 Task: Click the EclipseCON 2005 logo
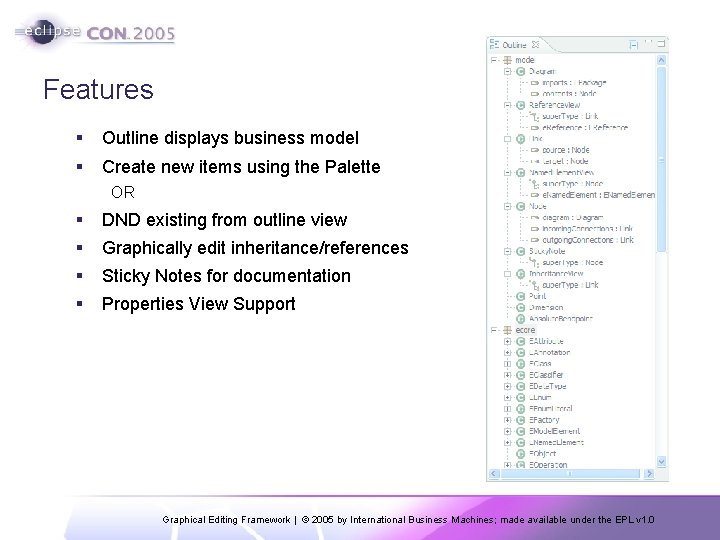95,32
